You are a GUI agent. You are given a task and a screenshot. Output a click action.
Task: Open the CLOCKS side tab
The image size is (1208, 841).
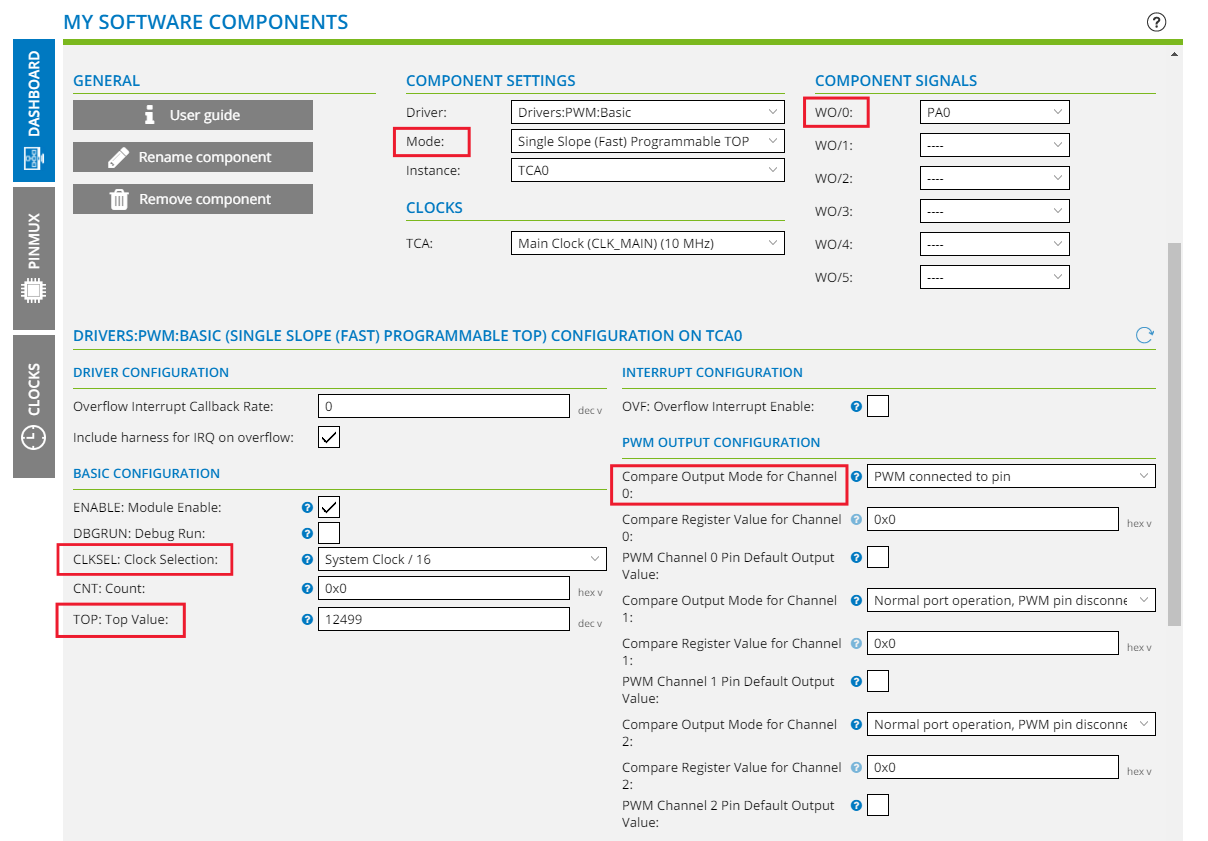coord(34,405)
